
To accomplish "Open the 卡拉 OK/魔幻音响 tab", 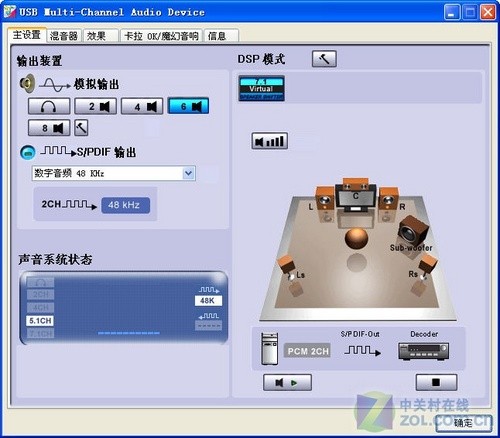I will [161, 36].
